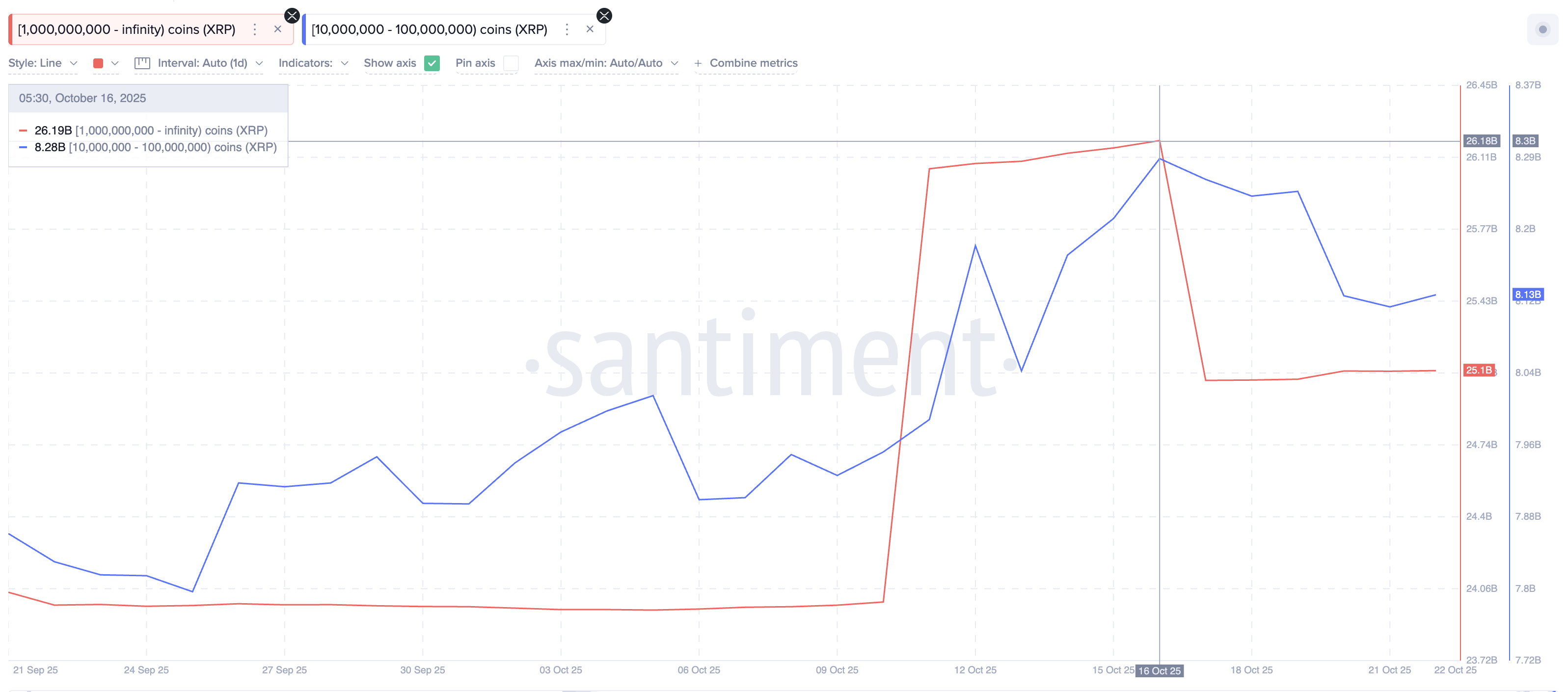This screenshot has height=692, width=1568.
Task: Open the red line color swatch picker
Action: (99, 63)
